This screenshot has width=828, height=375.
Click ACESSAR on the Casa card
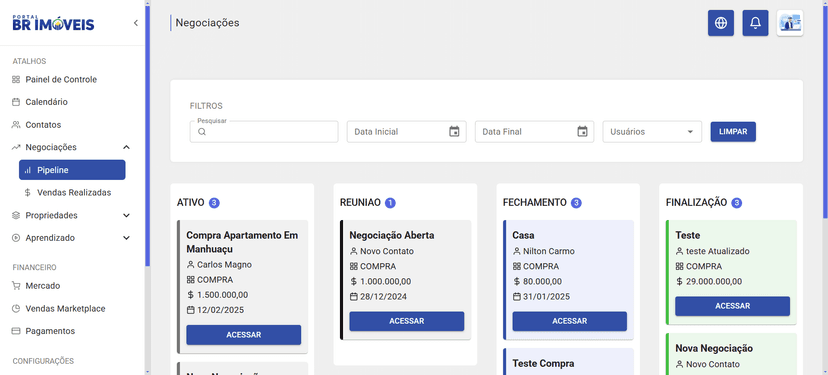click(x=569, y=321)
